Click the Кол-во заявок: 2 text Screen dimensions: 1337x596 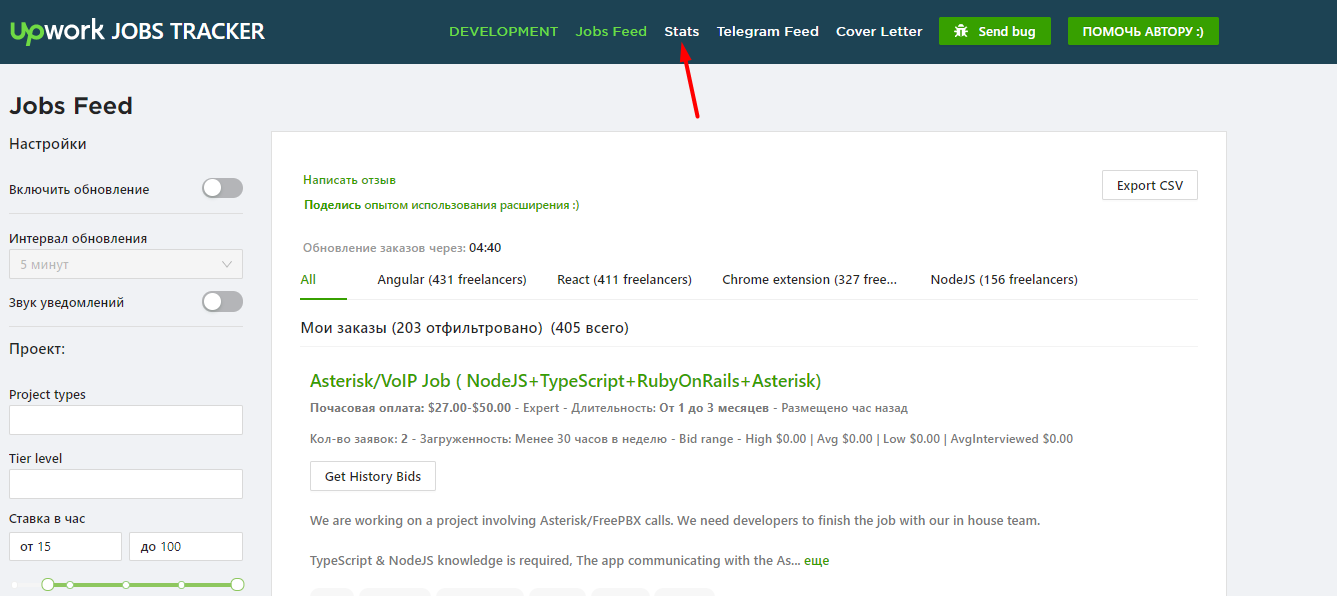pyautogui.click(x=359, y=439)
